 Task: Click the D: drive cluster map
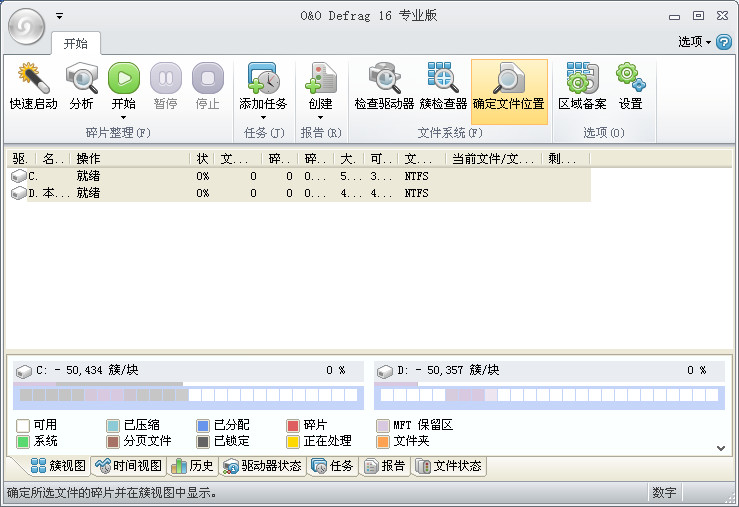(550, 398)
